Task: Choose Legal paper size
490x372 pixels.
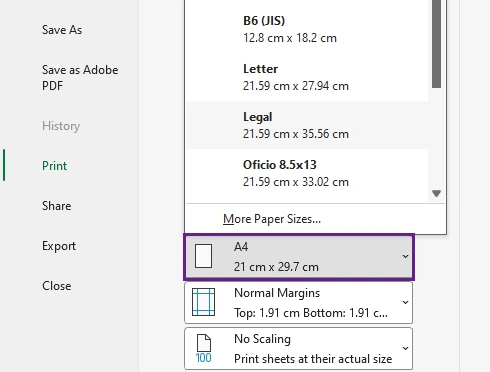Action: click(307, 125)
